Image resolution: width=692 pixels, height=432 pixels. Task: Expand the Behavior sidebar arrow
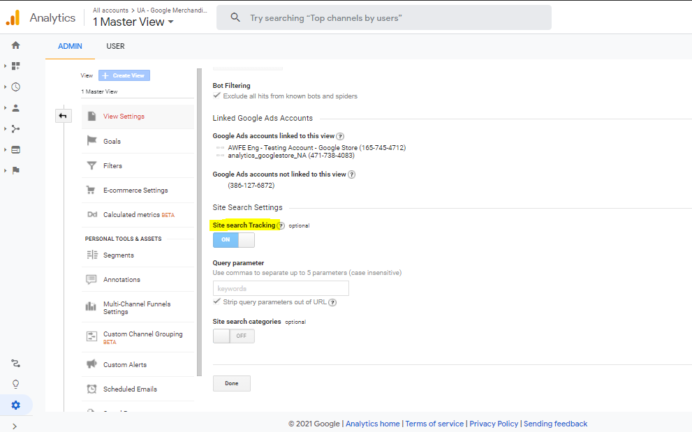pyautogui.click(x=5, y=150)
